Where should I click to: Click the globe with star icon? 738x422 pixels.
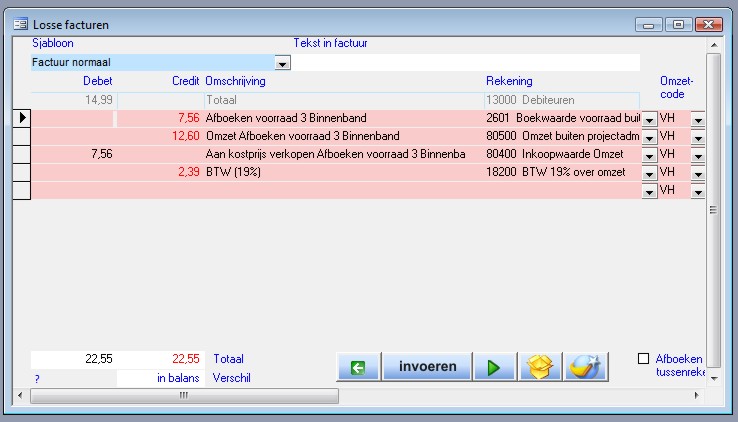coord(585,367)
